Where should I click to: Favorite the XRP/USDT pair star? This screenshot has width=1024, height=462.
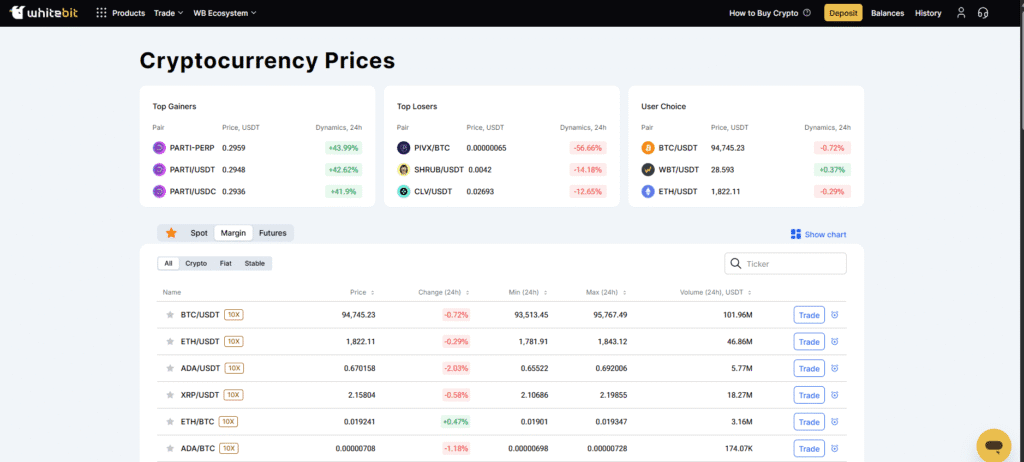coord(170,395)
